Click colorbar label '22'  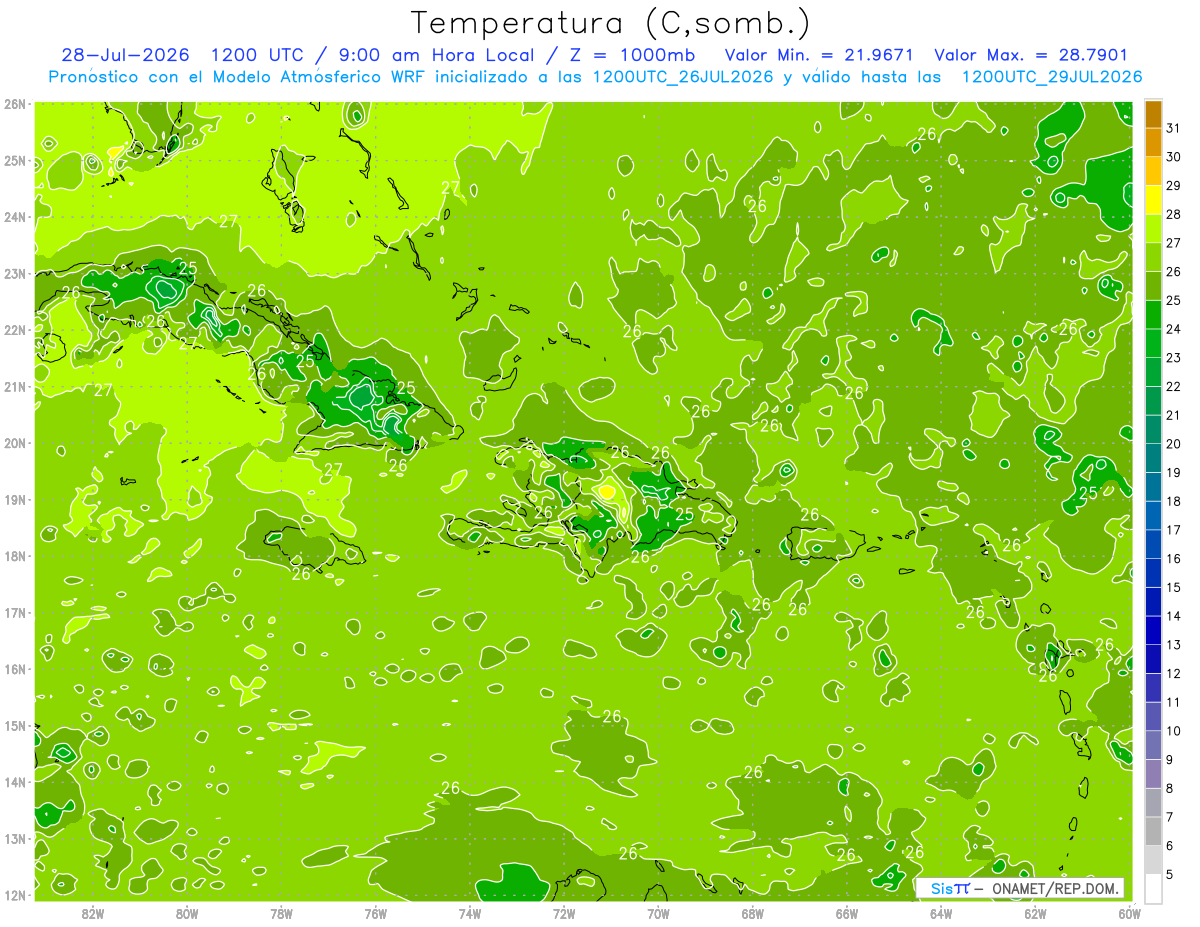[x=1174, y=386]
